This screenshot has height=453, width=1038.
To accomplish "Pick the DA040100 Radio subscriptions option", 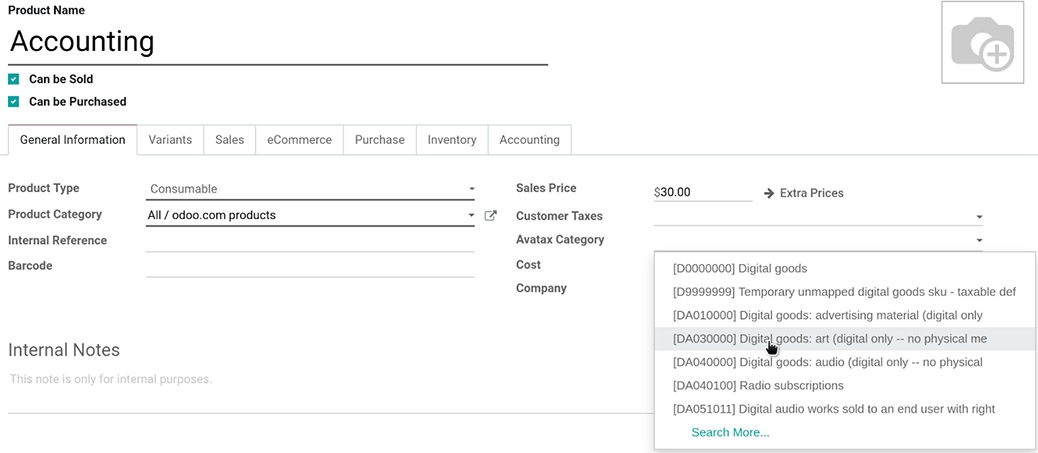I will tap(758, 385).
